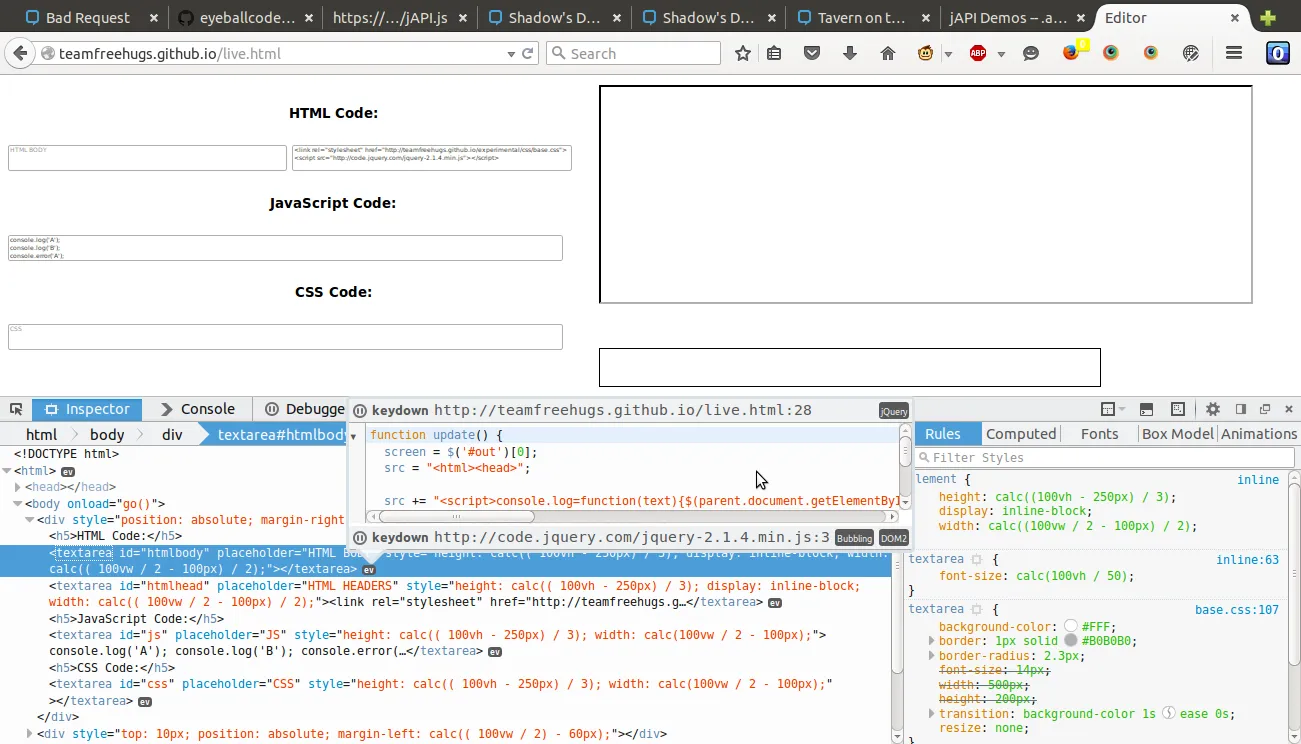1301x744 pixels.
Task: Expand the transition property in Rules
Action: point(932,714)
